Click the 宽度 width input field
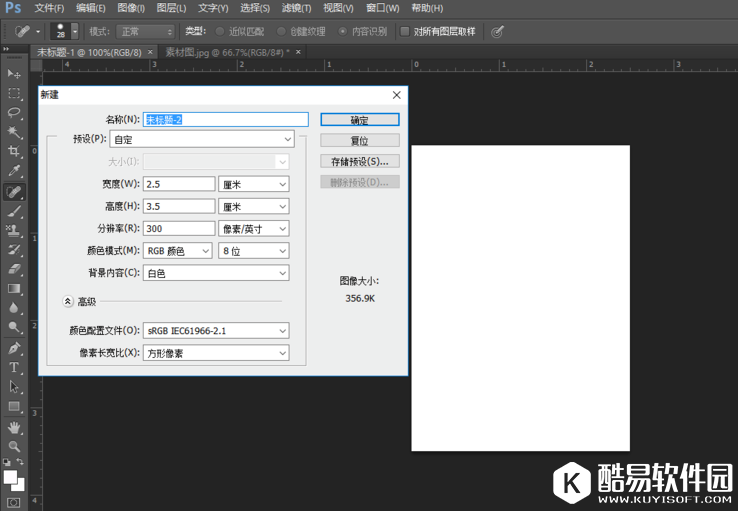Viewport: 738px width, 511px height. click(179, 184)
